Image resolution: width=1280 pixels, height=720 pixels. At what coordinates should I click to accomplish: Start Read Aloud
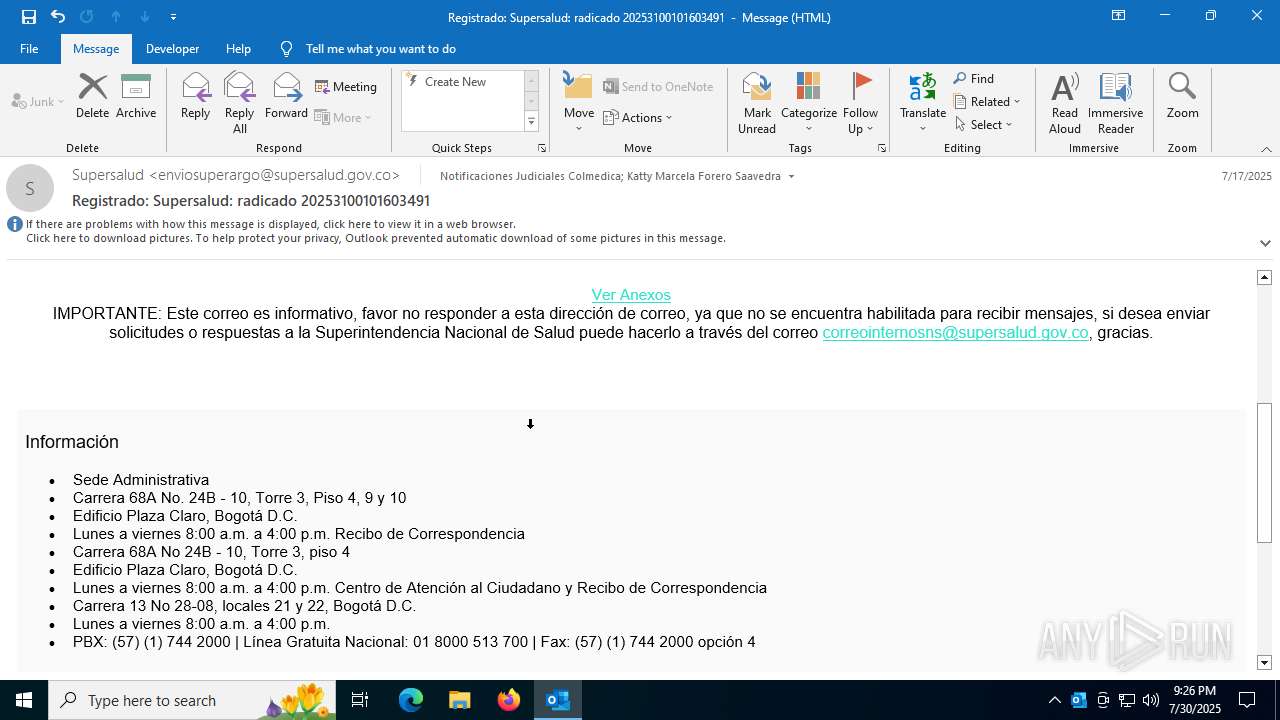[x=1065, y=103]
